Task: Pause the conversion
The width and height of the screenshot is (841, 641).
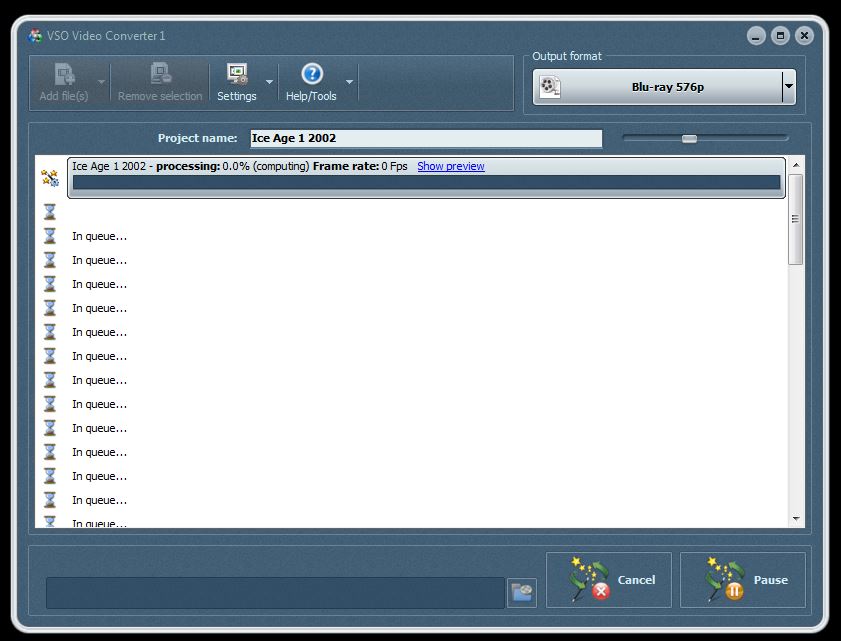Action: [743, 580]
